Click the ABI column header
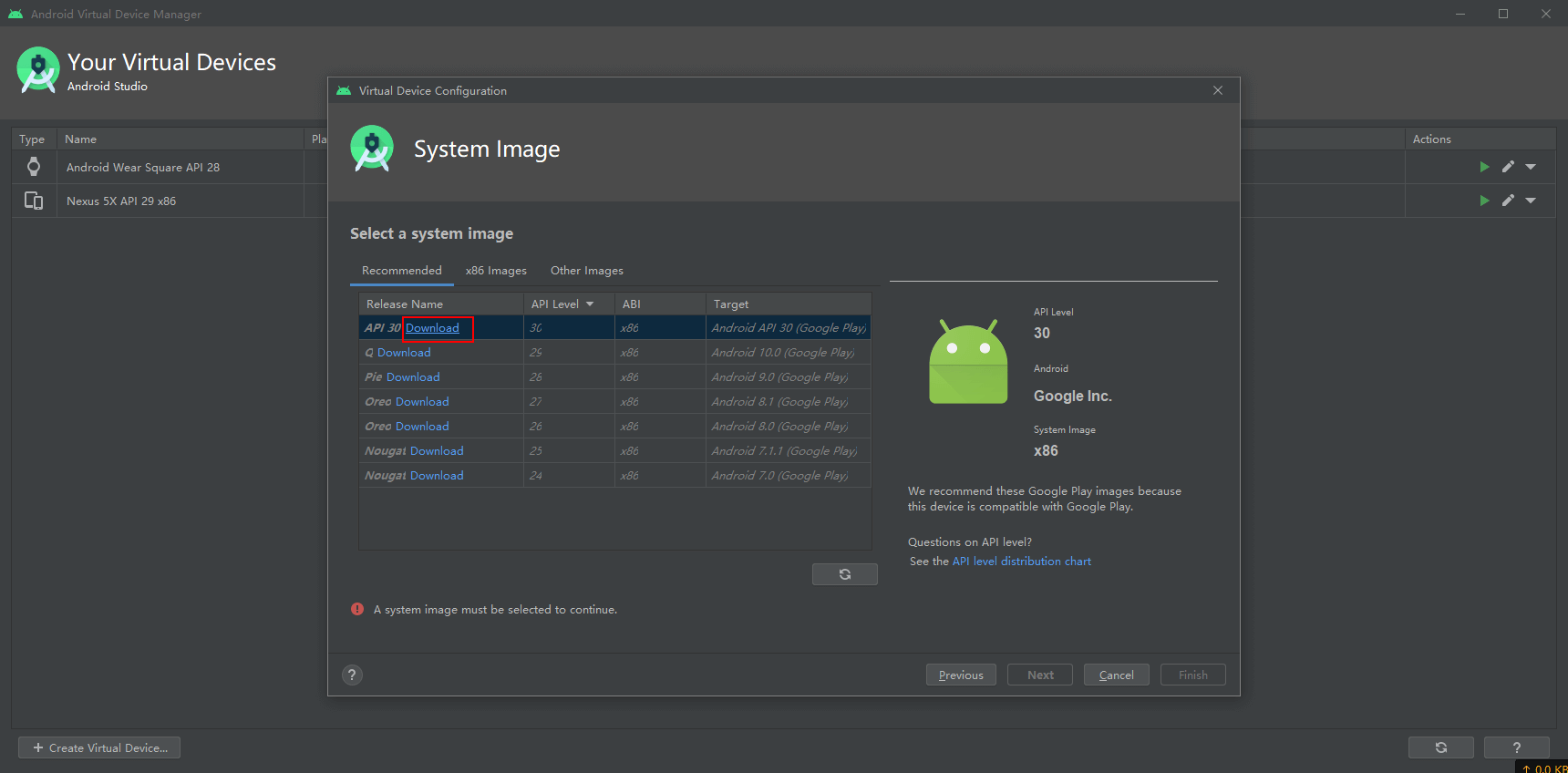The width and height of the screenshot is (1568, 773). 660,304
